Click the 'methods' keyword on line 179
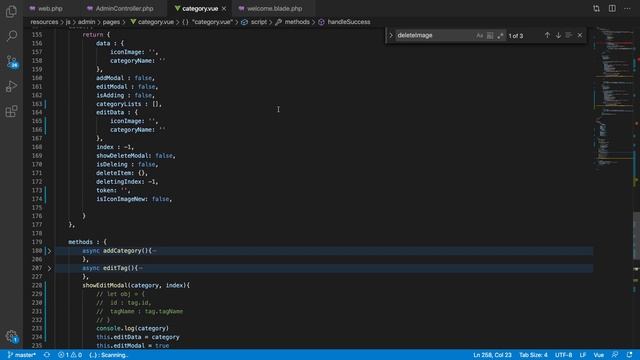The image size is (640, 360). (x=80, y=242)
